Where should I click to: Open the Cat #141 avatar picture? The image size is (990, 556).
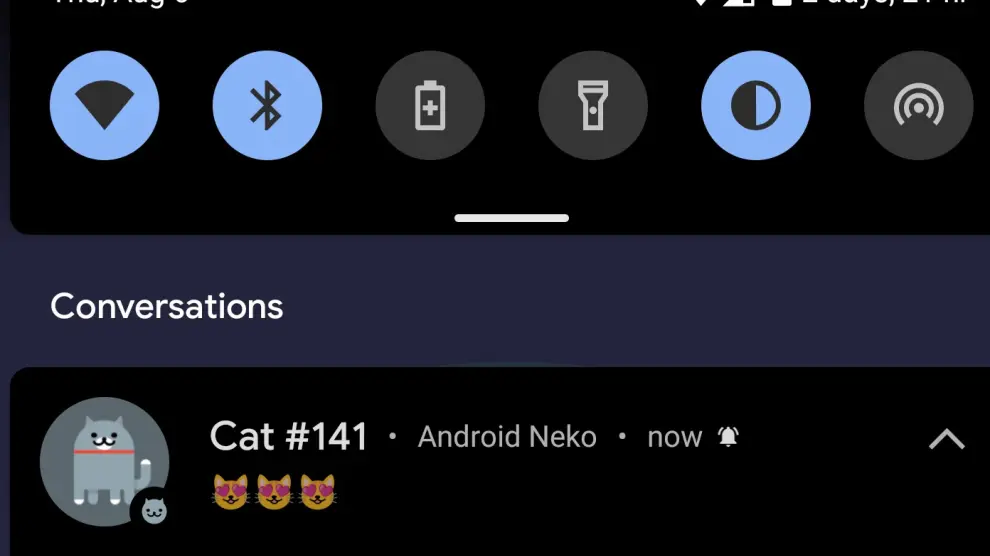pyautogui.click(x=104, y=461)
